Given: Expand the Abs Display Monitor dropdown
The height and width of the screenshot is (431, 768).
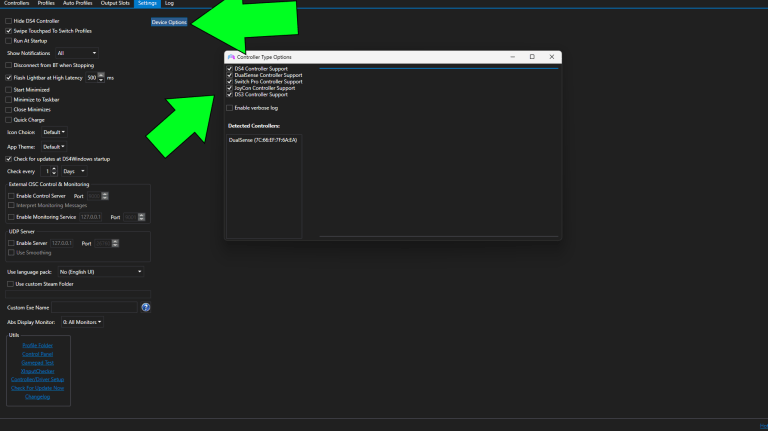Looking at the screenshot, I should point(82,322).
